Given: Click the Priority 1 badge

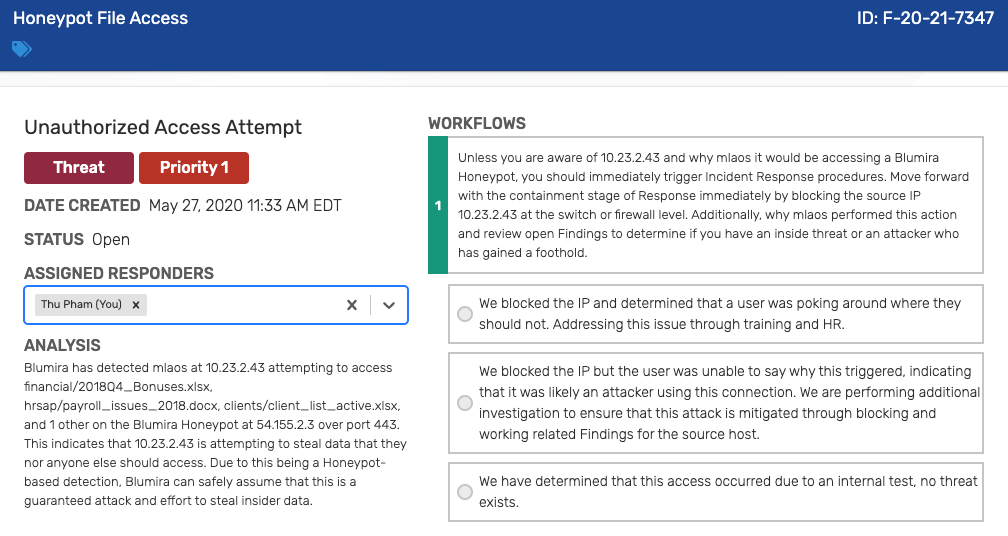Looking at the screenshot, I should click(194, 168).
